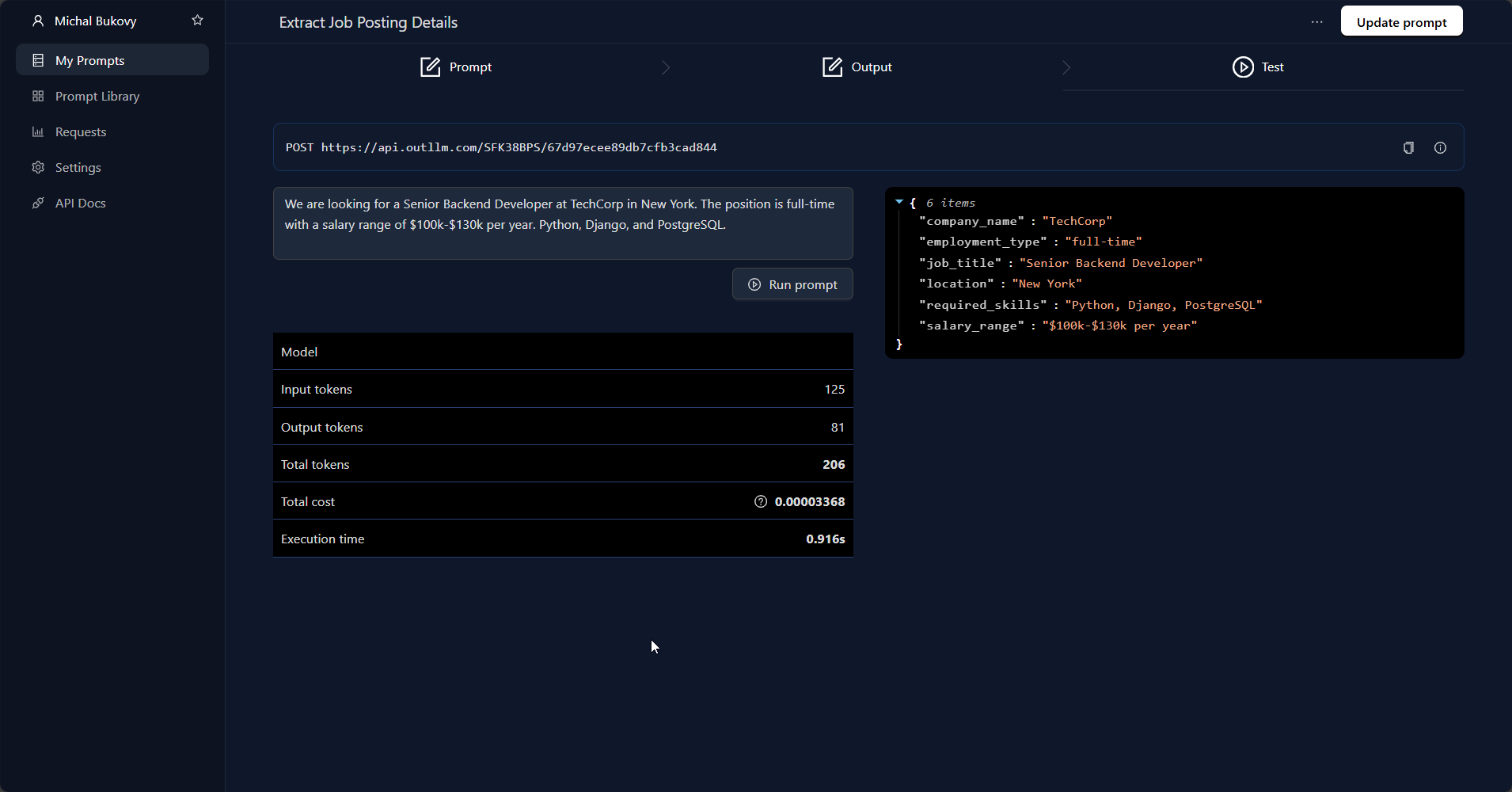
Task: Click the "salary_range" key
Action: pyautogui.click(x=971, y=326)
